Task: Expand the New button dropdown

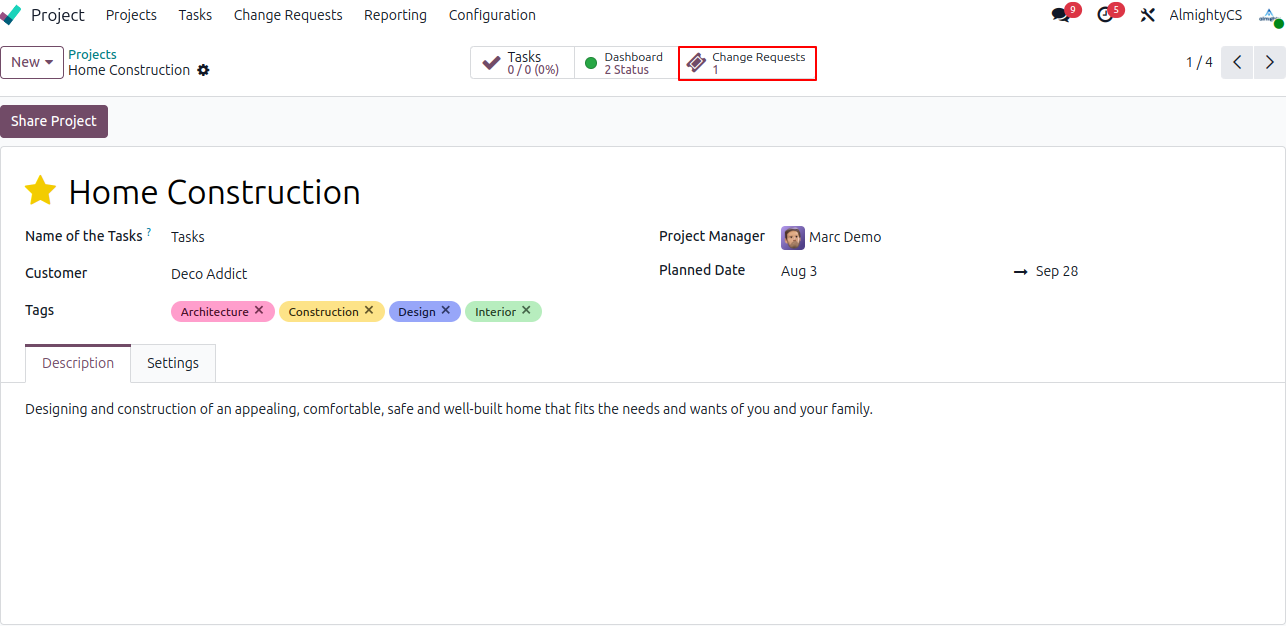Action: 32,62
